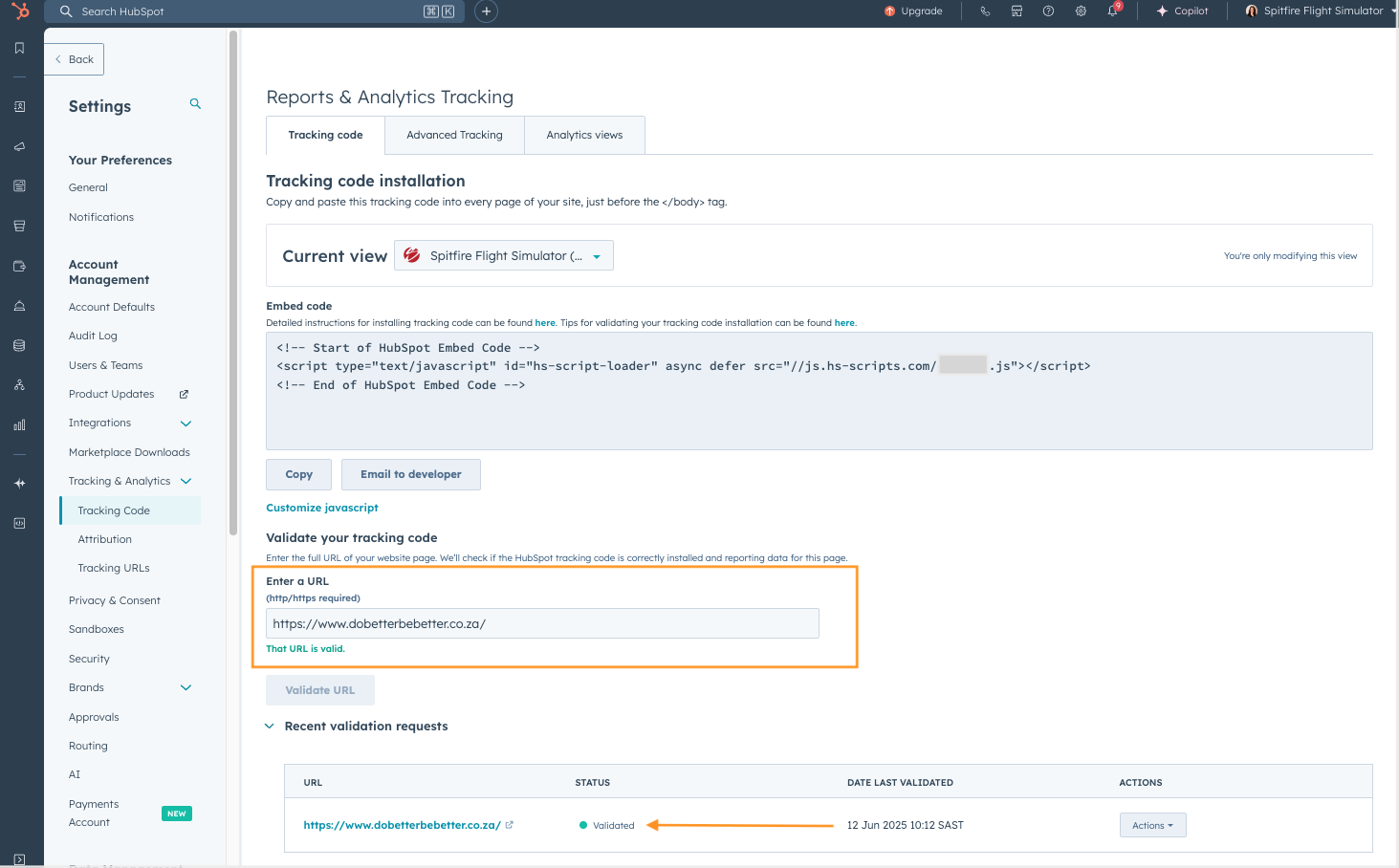Switch to the Advanced Tracking tab
Image resolution: width=1399 pixels, height=868 pixels.
[x=454, y=135]
